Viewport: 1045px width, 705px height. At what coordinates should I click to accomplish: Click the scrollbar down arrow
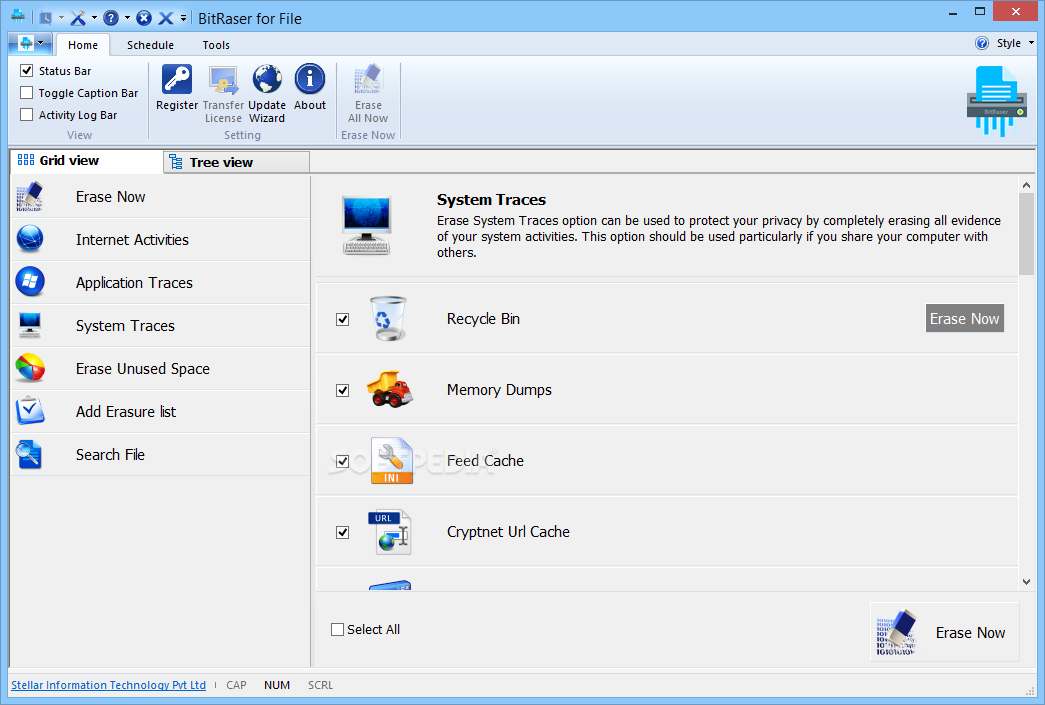1026,582
